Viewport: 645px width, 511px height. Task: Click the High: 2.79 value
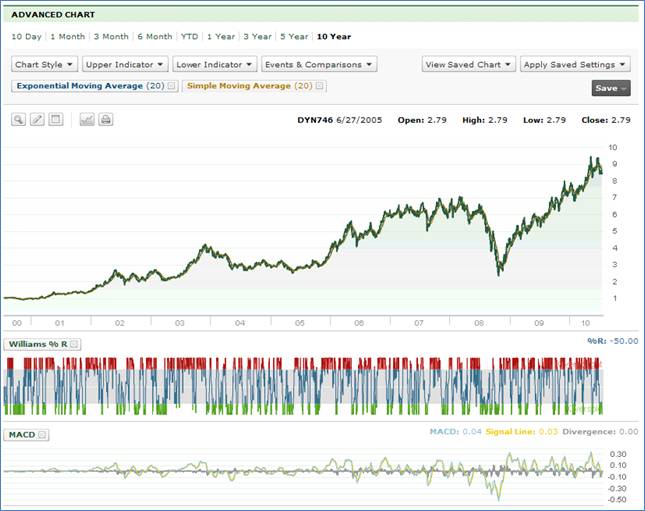485,120
